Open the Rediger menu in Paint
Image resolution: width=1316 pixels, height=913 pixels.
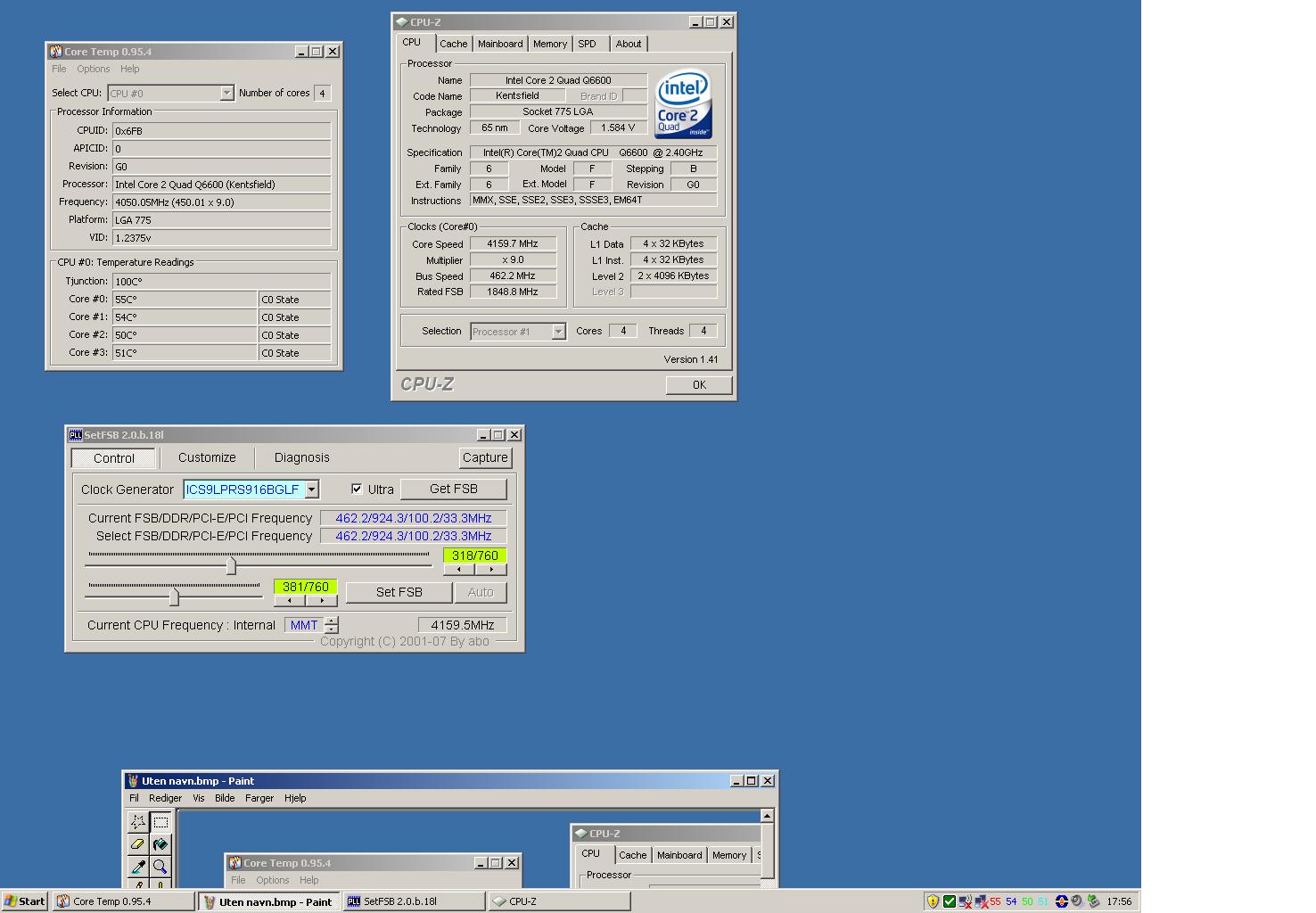point(165,798)
